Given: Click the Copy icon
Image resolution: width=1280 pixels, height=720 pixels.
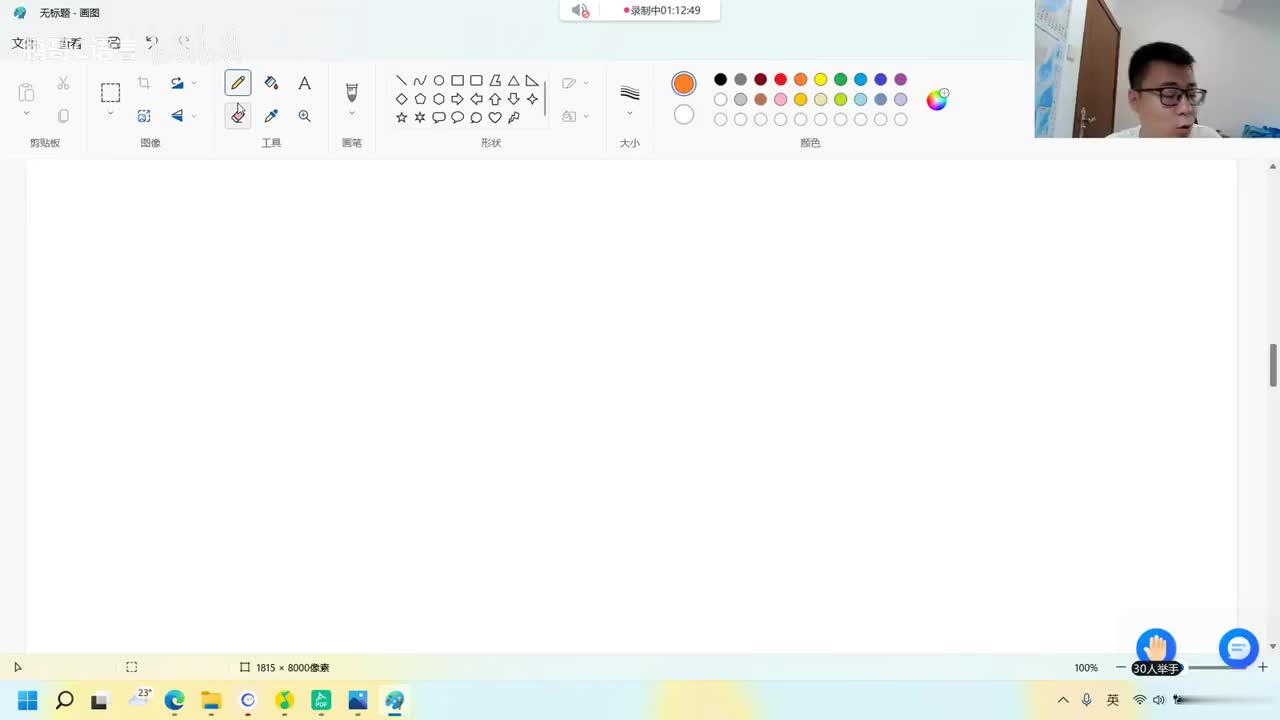Looking at the screenshot, I should point(63,116).
